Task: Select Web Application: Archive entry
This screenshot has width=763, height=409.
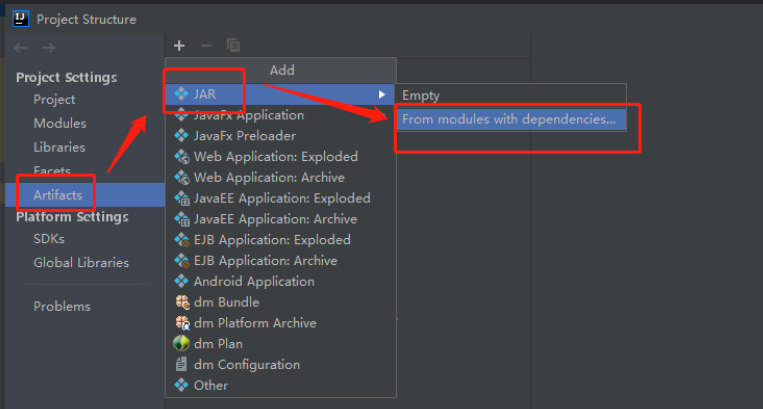Action: click(281, 178)
